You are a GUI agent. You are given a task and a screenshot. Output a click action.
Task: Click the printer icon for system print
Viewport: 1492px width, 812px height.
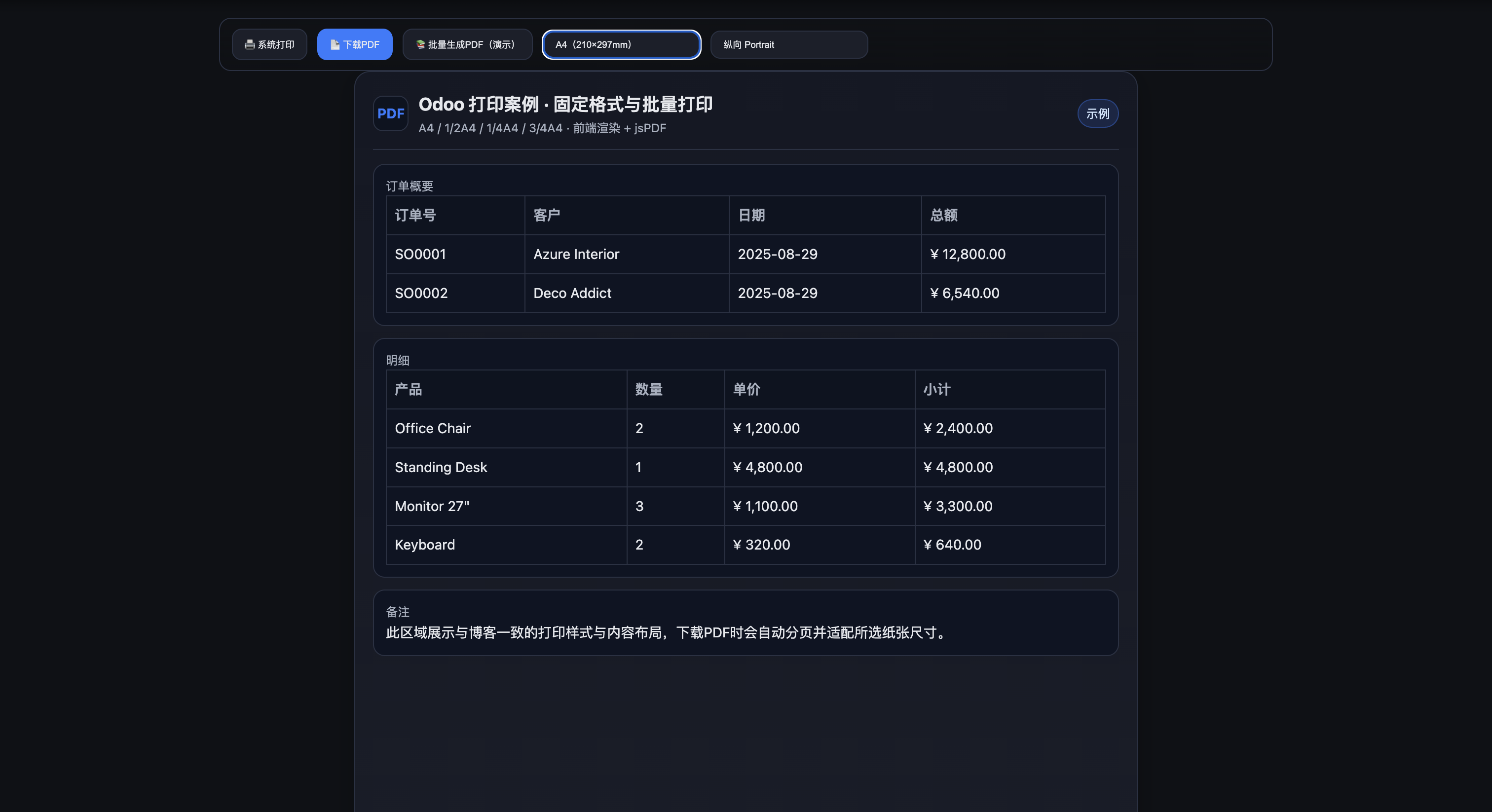(x=250, y=44)
